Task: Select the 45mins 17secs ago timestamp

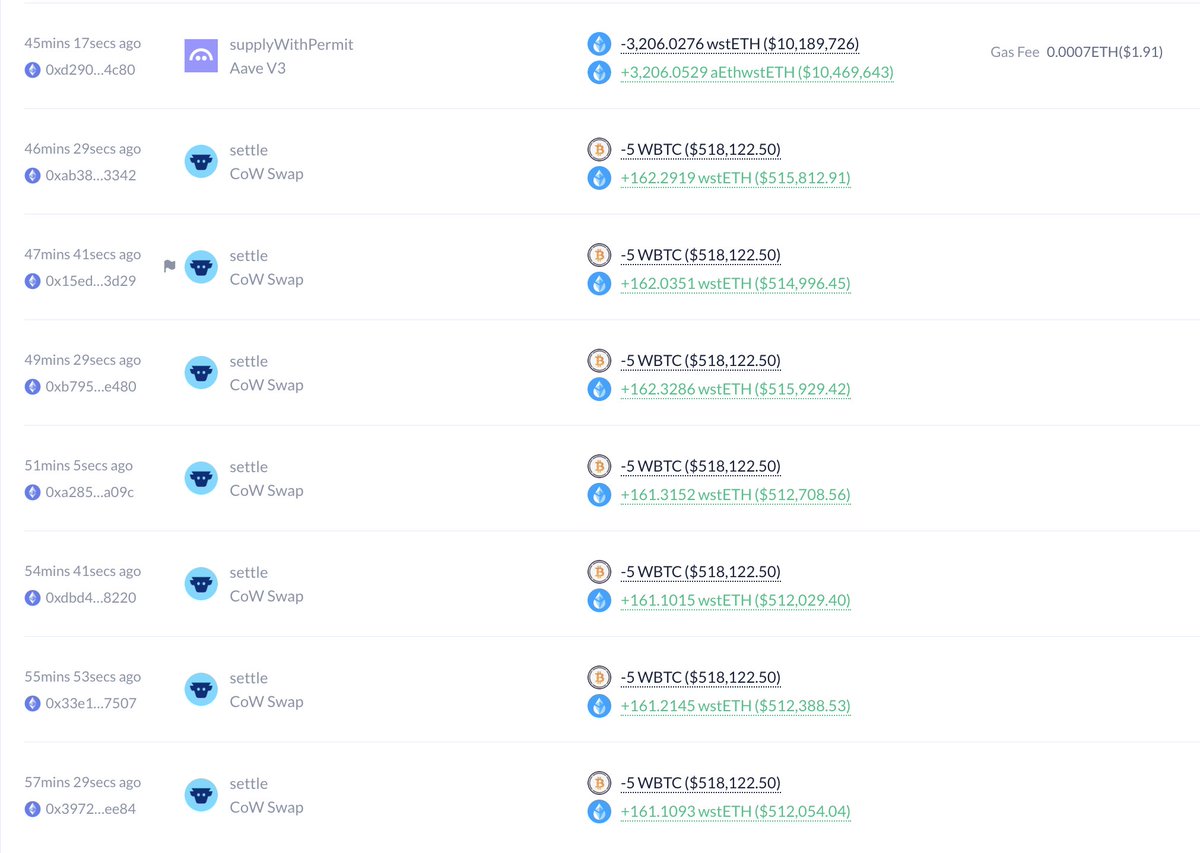Action: [x=83, y=43]
